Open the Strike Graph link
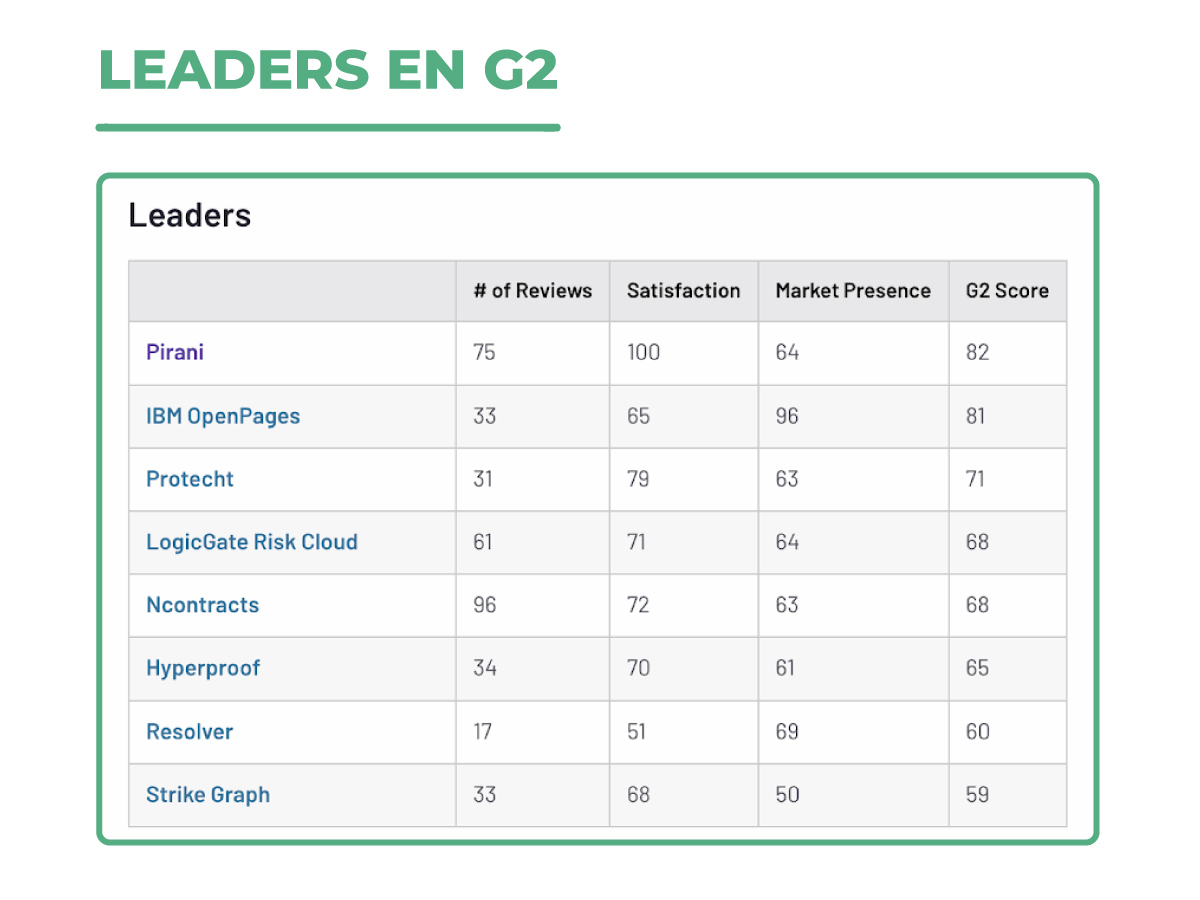Image resolution: width=1200 pixels, height=900 pixels. click(208, 795)
